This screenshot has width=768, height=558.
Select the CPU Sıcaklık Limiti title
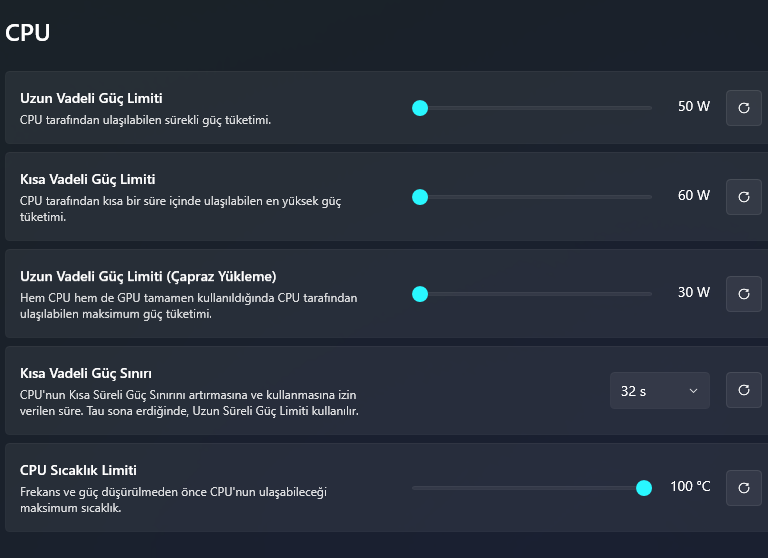pyautogui.click(x=78, y=470)
